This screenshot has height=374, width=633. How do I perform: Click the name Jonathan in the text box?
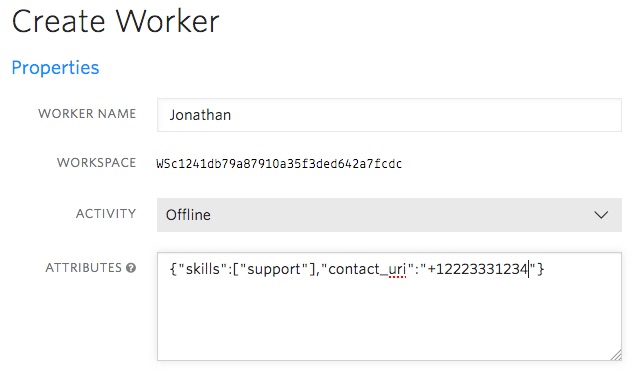pyautogui.click(x=200, y=115)
